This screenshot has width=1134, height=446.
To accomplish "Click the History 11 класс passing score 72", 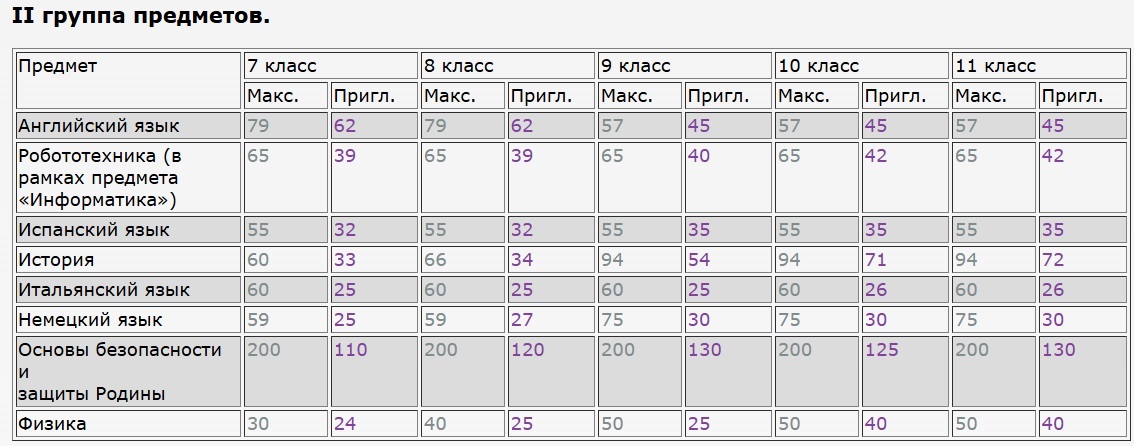I will pos(1053,260).
